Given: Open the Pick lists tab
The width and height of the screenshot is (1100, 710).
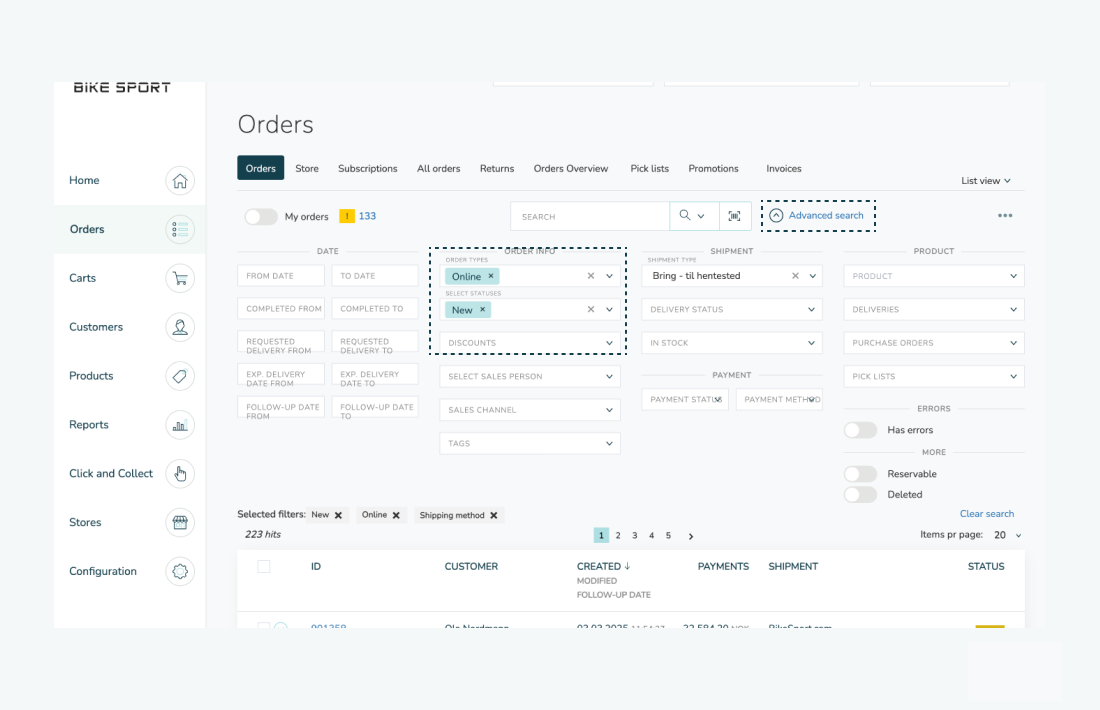Looking at the screenshot, I should point(650,168).
